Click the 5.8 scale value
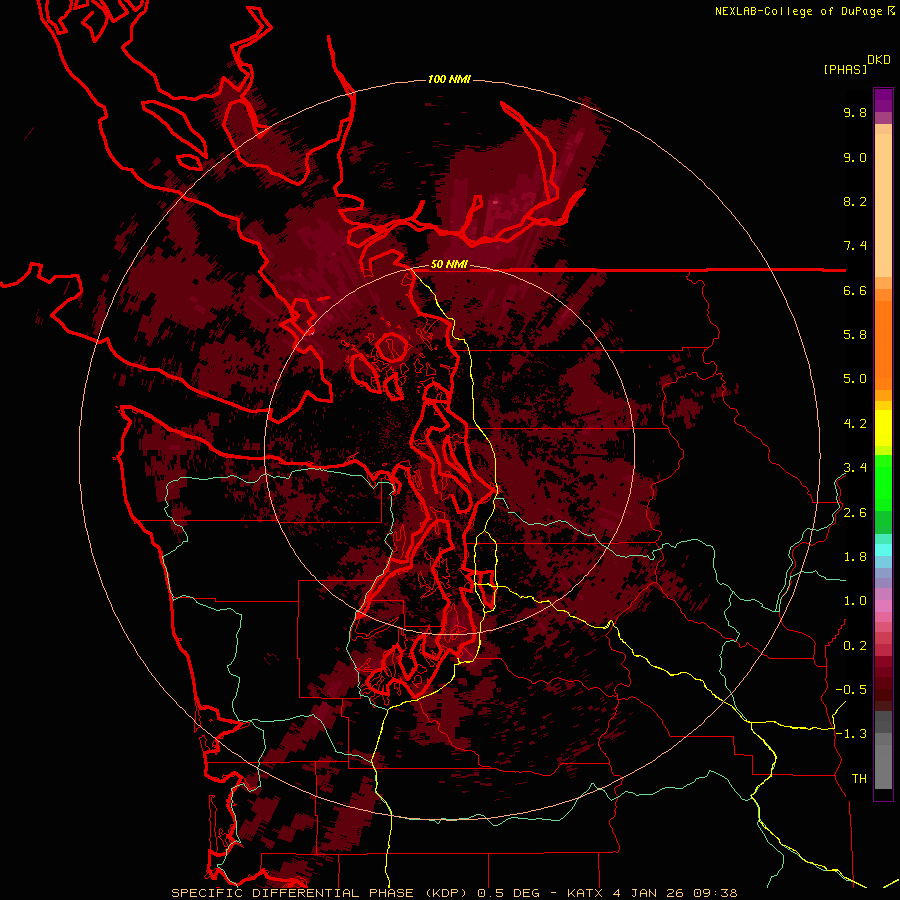900x900 pixels. [x=855, y=335]
